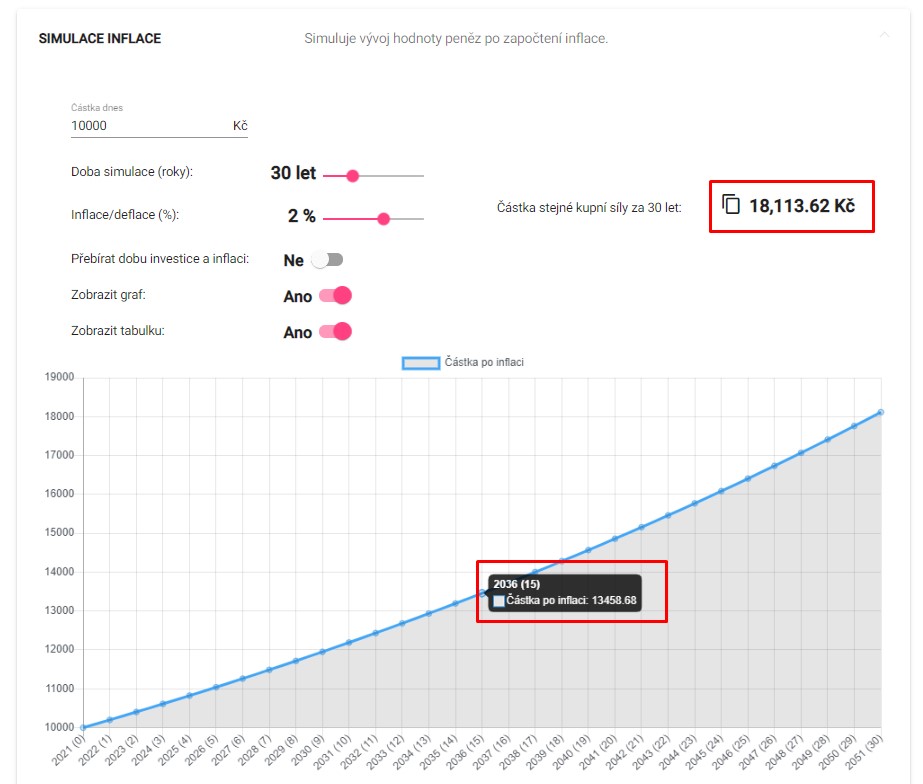Click the Doba simulace slider handle

pos(352,176)
